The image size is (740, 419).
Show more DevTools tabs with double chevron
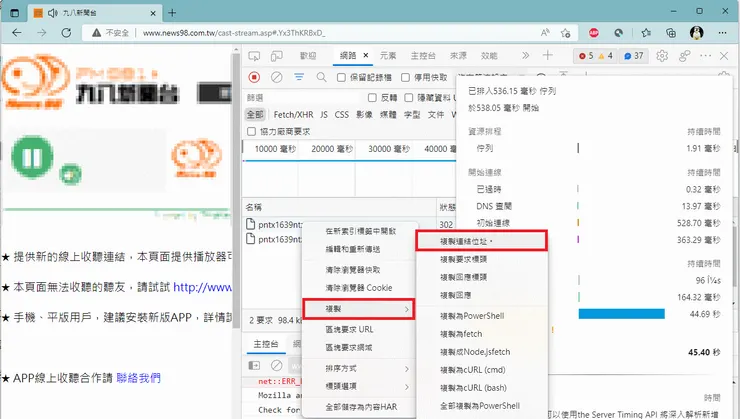tap(525, 56)
